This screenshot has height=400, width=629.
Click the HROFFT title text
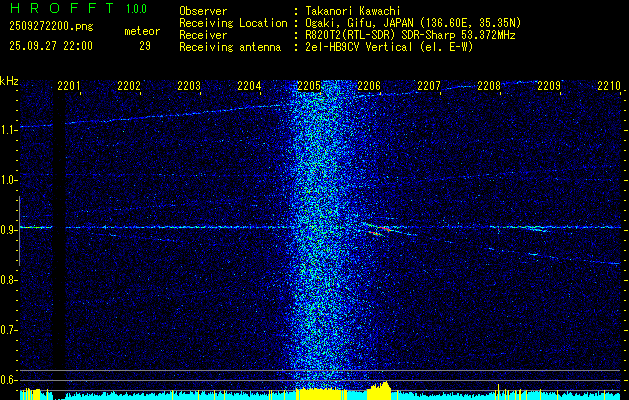(x=61, y=8)
